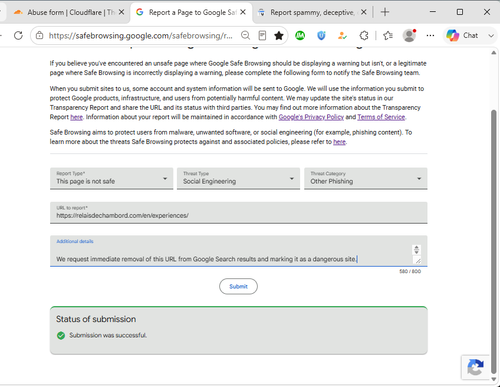
Task: Click the URL to report field
Action: click(239, 213)
